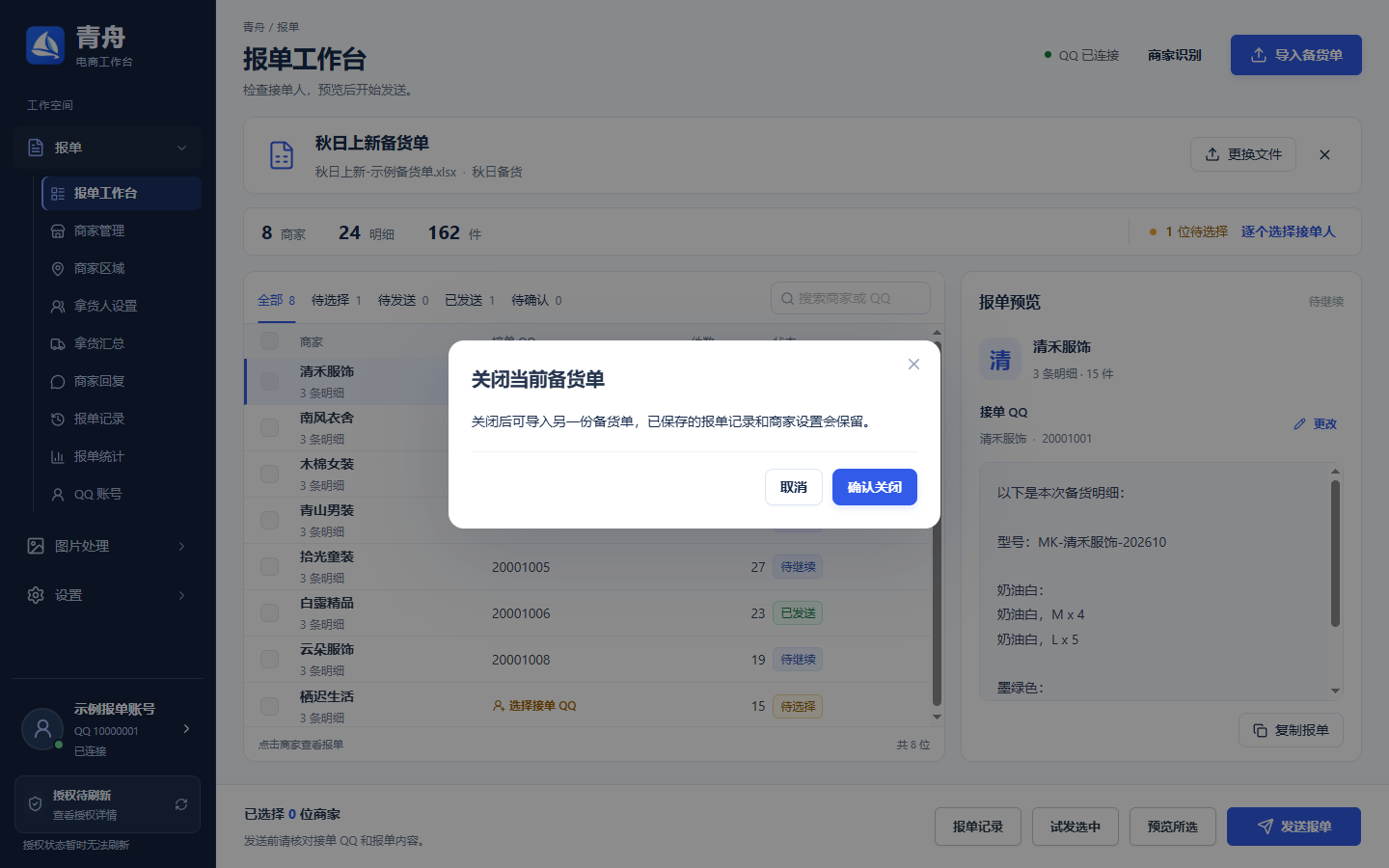Cancel the dialog with 取消
The height and width of the screenshot is (868, 1389).
click(794, 487)
